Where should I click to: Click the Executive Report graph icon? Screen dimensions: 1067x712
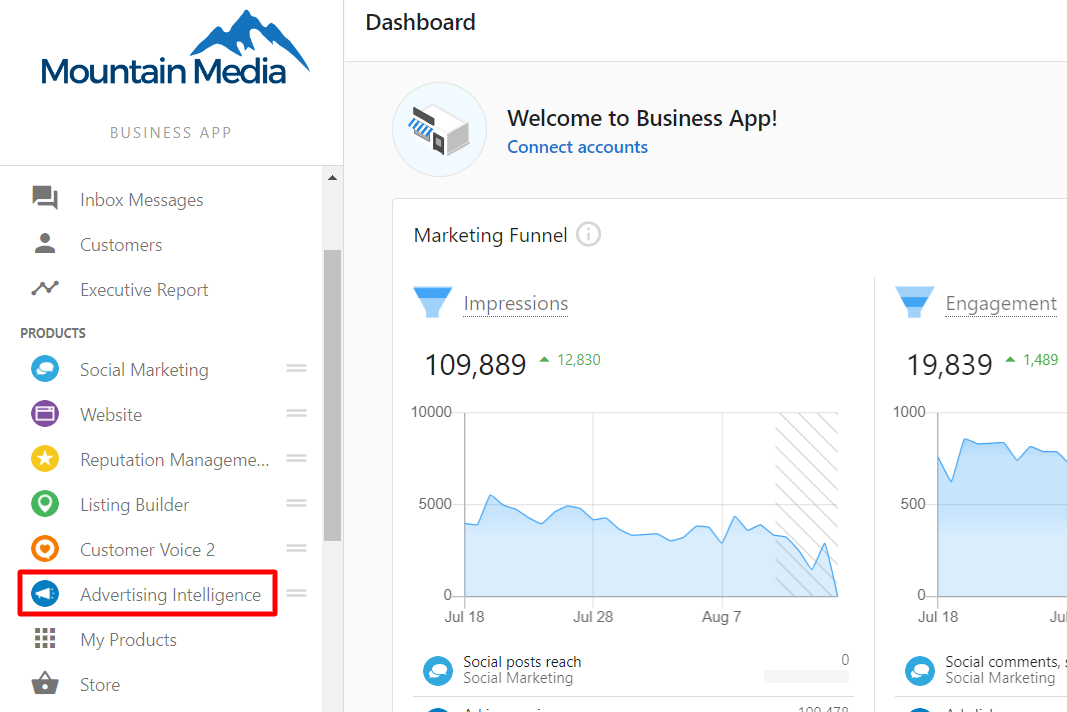tap(45, 289)
